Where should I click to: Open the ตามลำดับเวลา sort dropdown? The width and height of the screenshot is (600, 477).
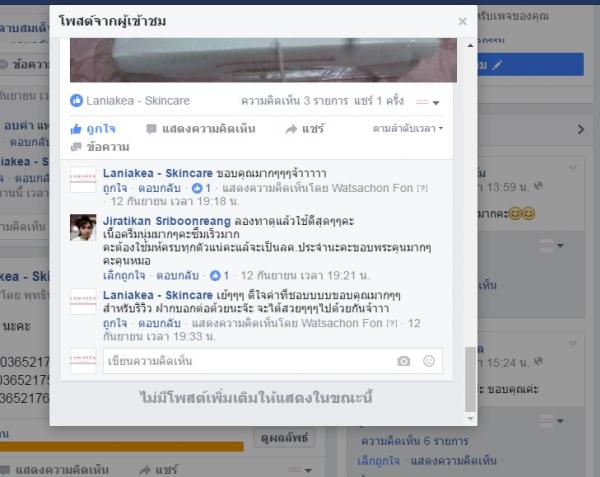coord(408,129)
